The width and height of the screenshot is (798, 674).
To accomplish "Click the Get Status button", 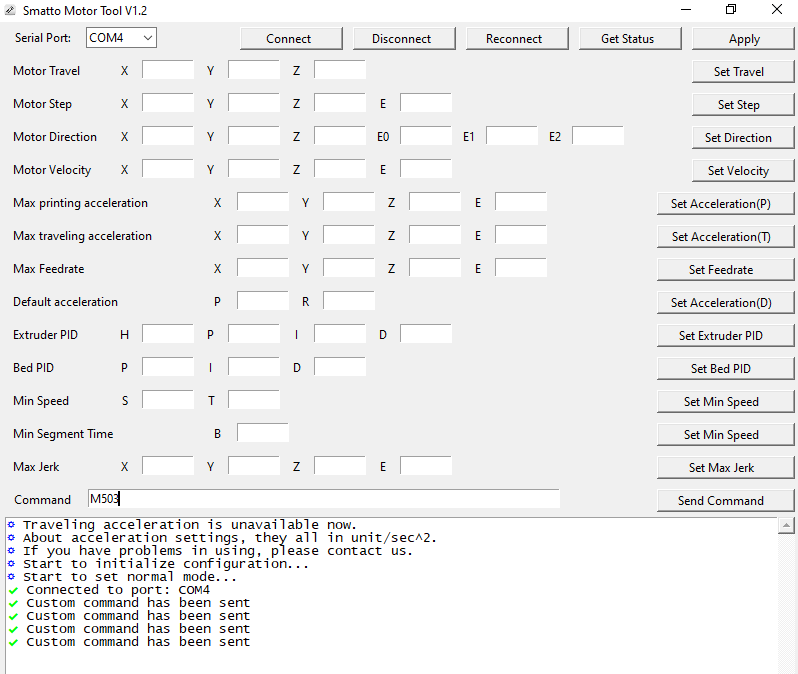I will click(x=630, y=39).
